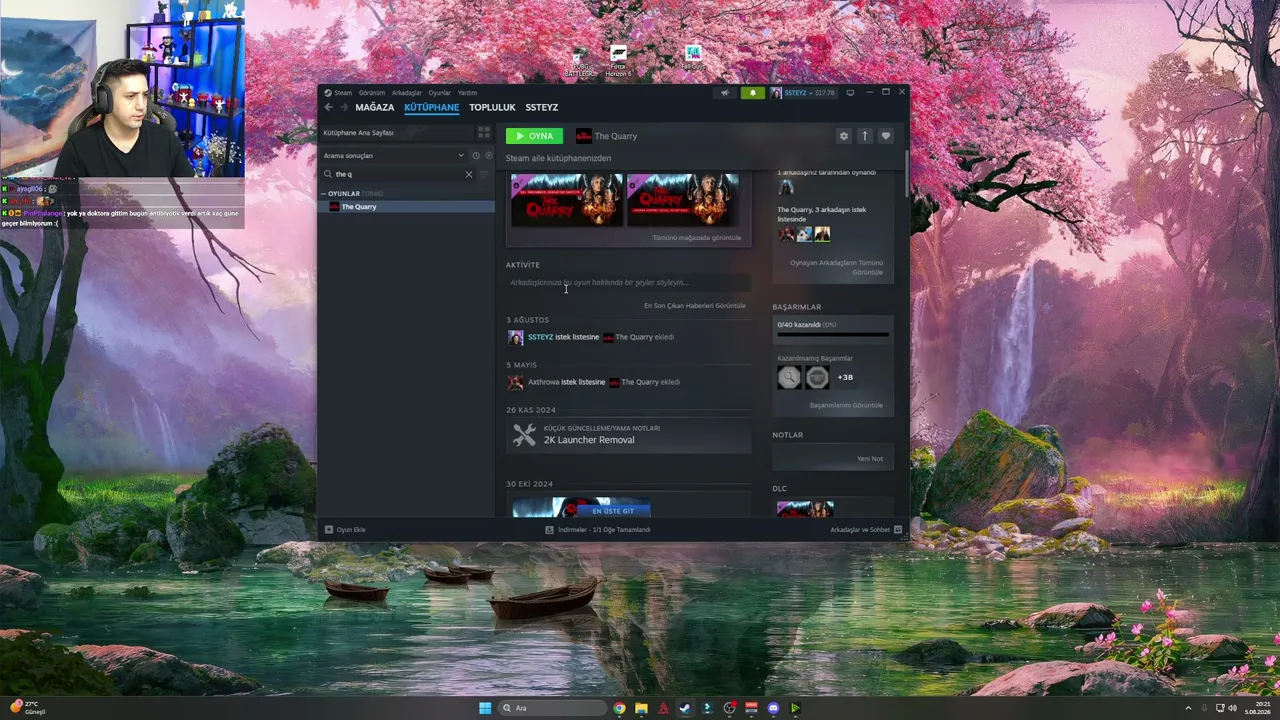The image size is (1280, 720).
Task: Open the Arkadaşlar menu
Action: pos(407,93)
